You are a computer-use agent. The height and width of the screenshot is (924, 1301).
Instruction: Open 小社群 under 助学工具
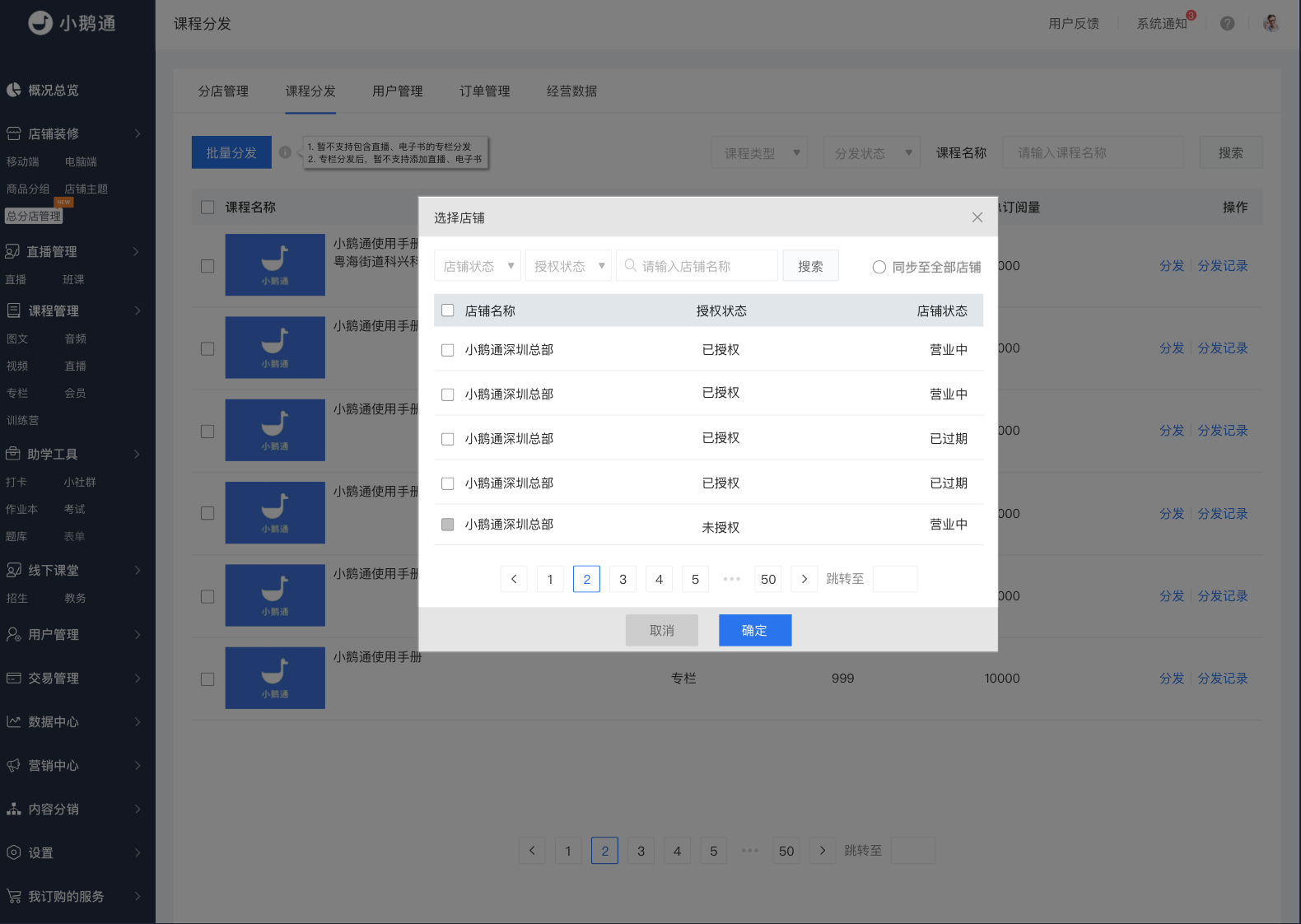pos(80,483)
